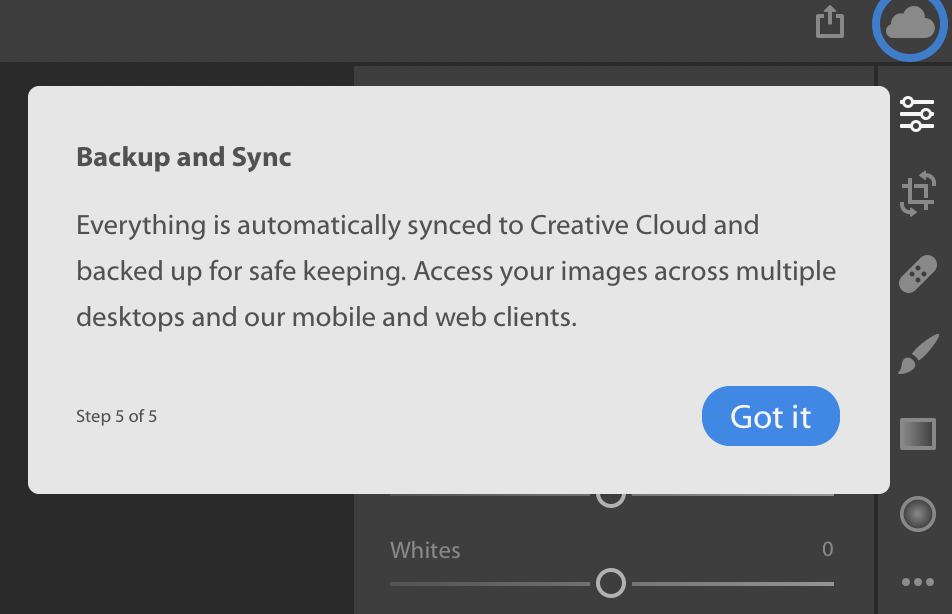Click the Got it button
Viewport: 952px width, 614px height.
click(x=770, y=416)
